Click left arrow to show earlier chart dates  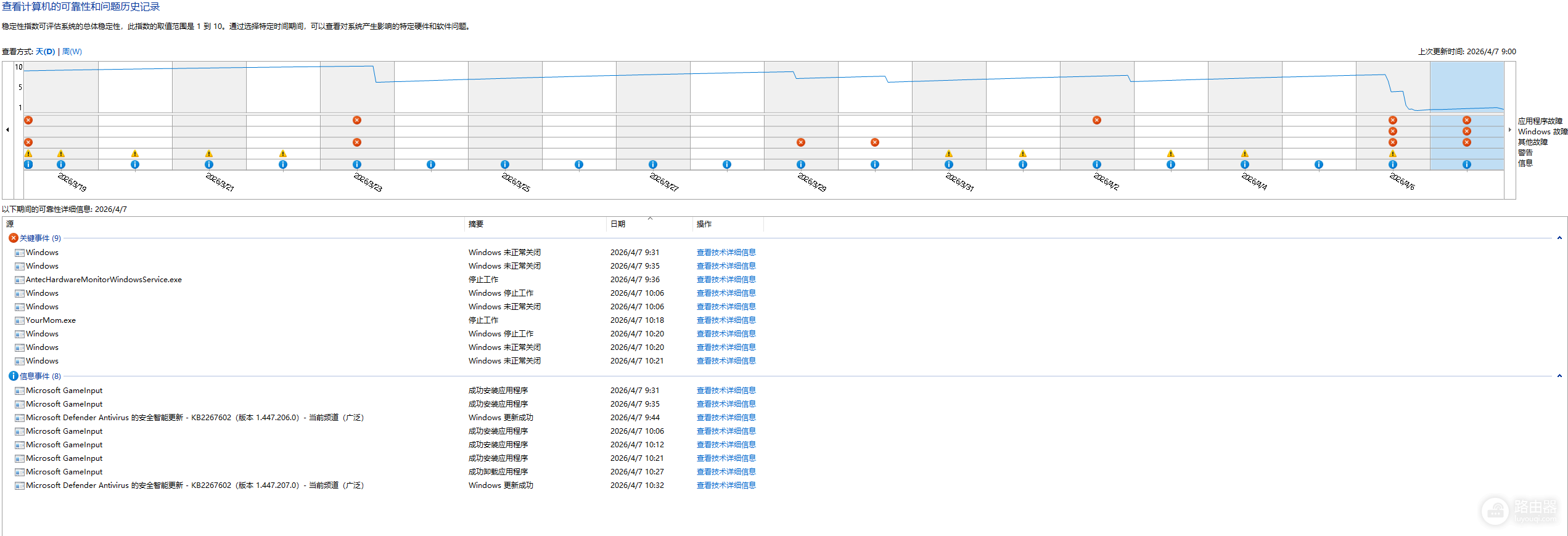click(x=7, y=129)
